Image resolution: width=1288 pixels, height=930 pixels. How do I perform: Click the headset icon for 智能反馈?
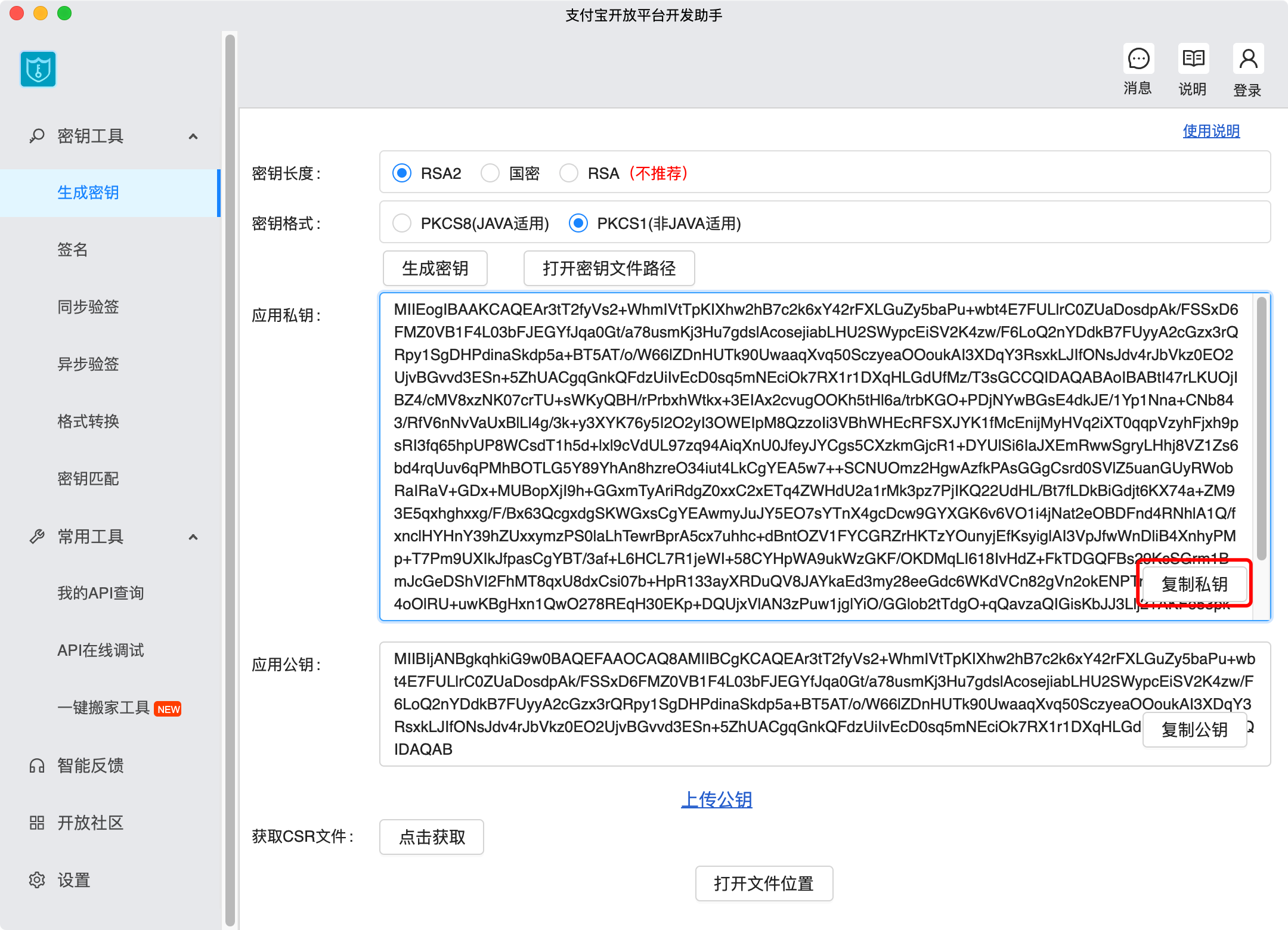coord(37,765)
